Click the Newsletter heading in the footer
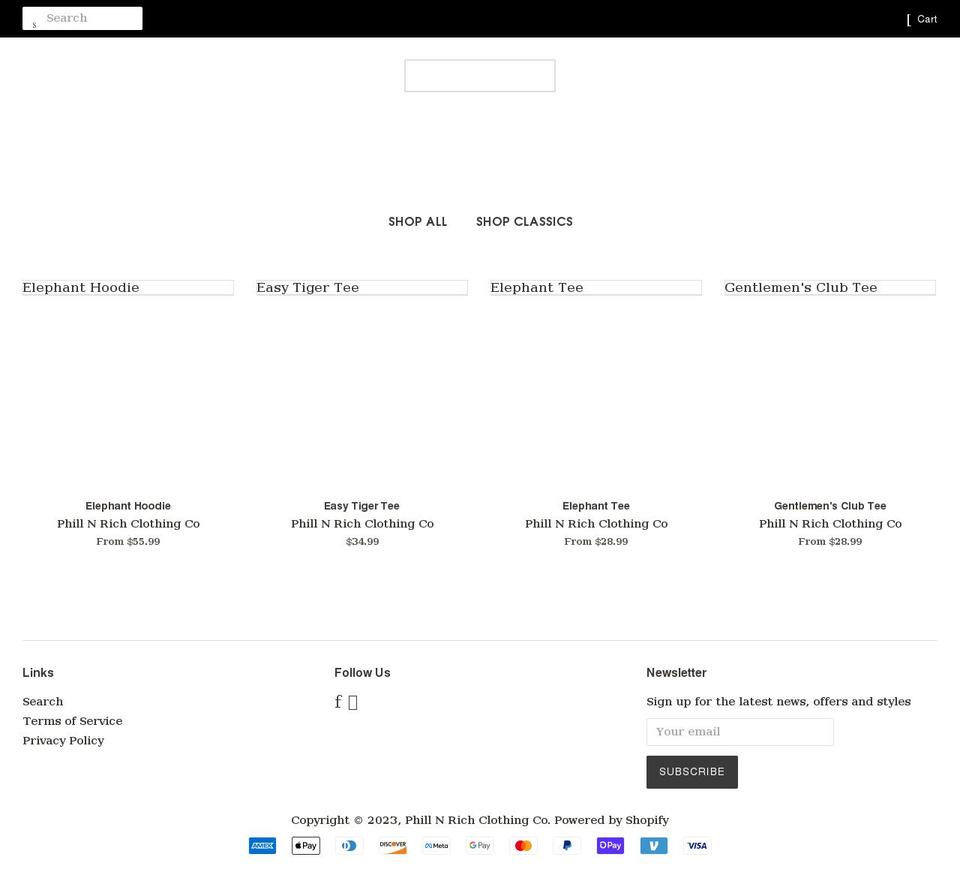The image size is (960, 881). tap(677, 673)
